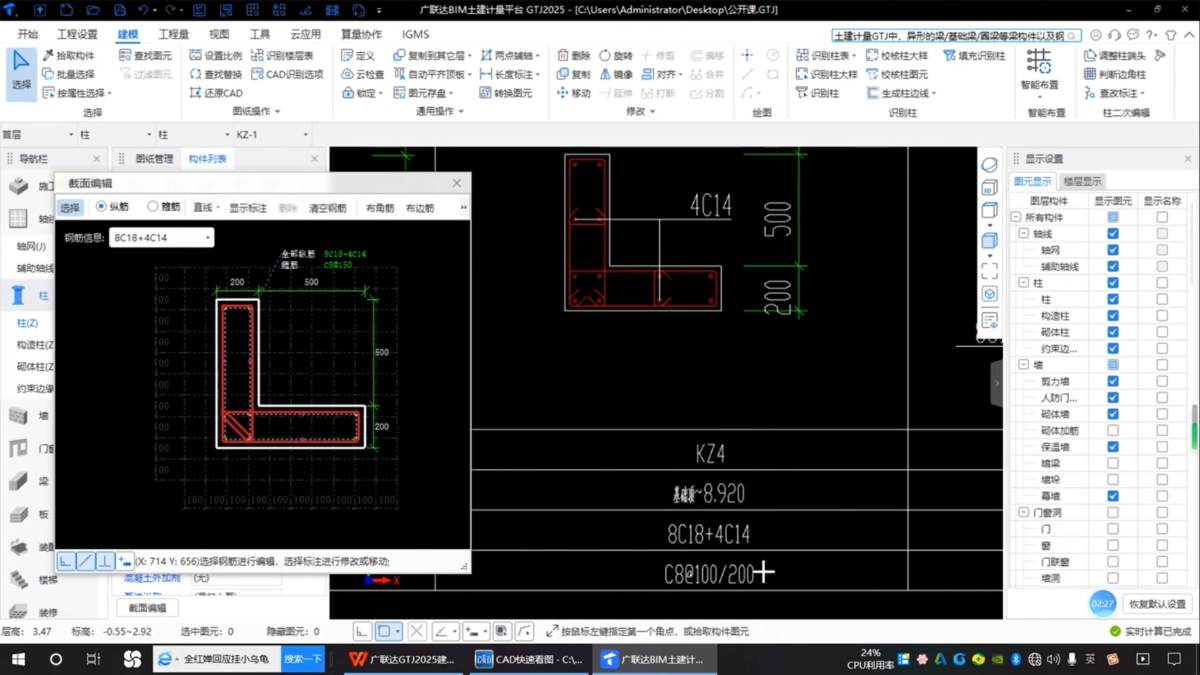Click 旋转 rotate tool

click(616, 56)
